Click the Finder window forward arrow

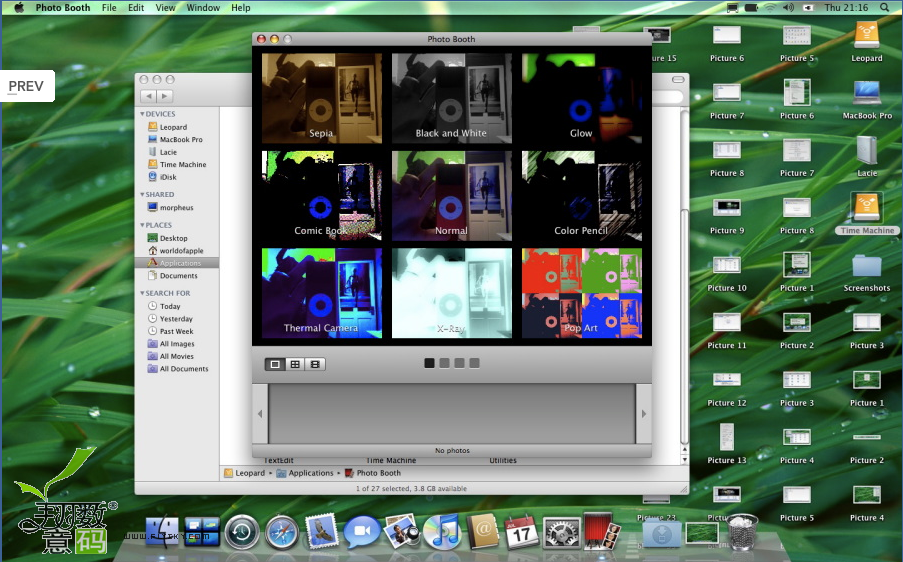pos(165,96)
